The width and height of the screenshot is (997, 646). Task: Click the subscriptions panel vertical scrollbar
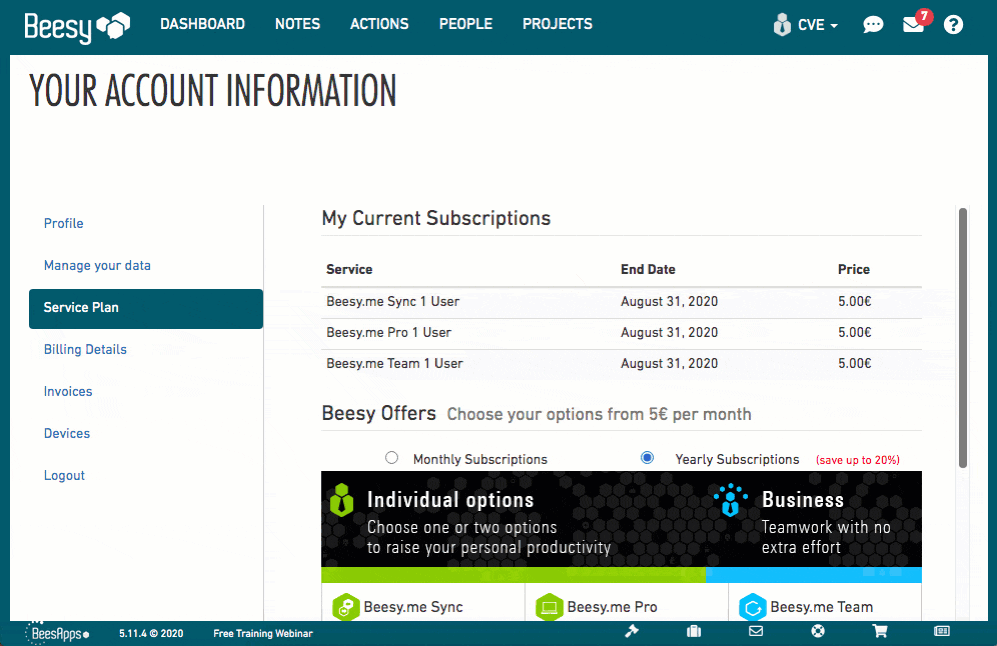point(963,338)
